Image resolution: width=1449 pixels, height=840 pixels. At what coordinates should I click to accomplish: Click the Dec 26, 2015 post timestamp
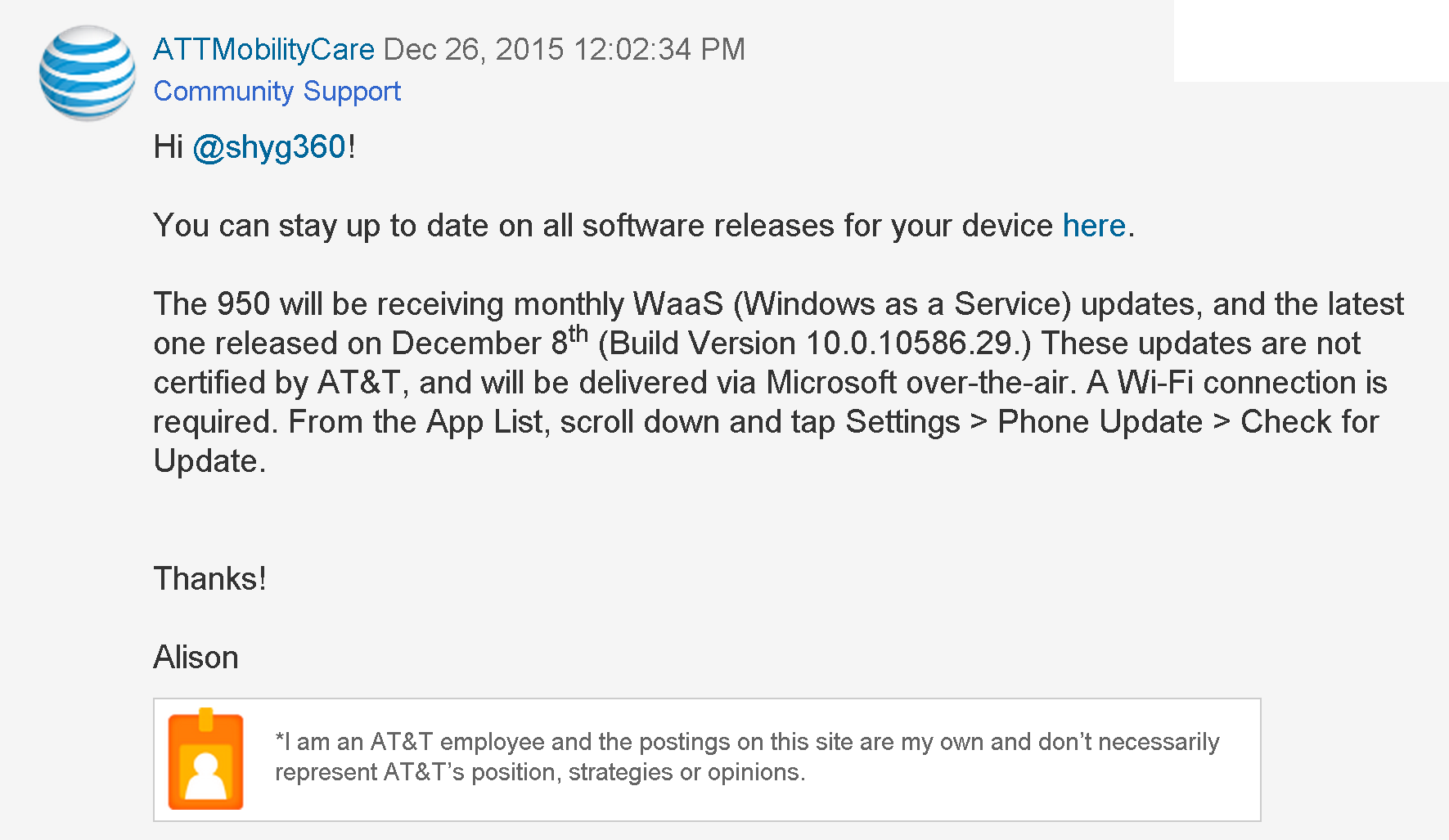coord(565,49)
